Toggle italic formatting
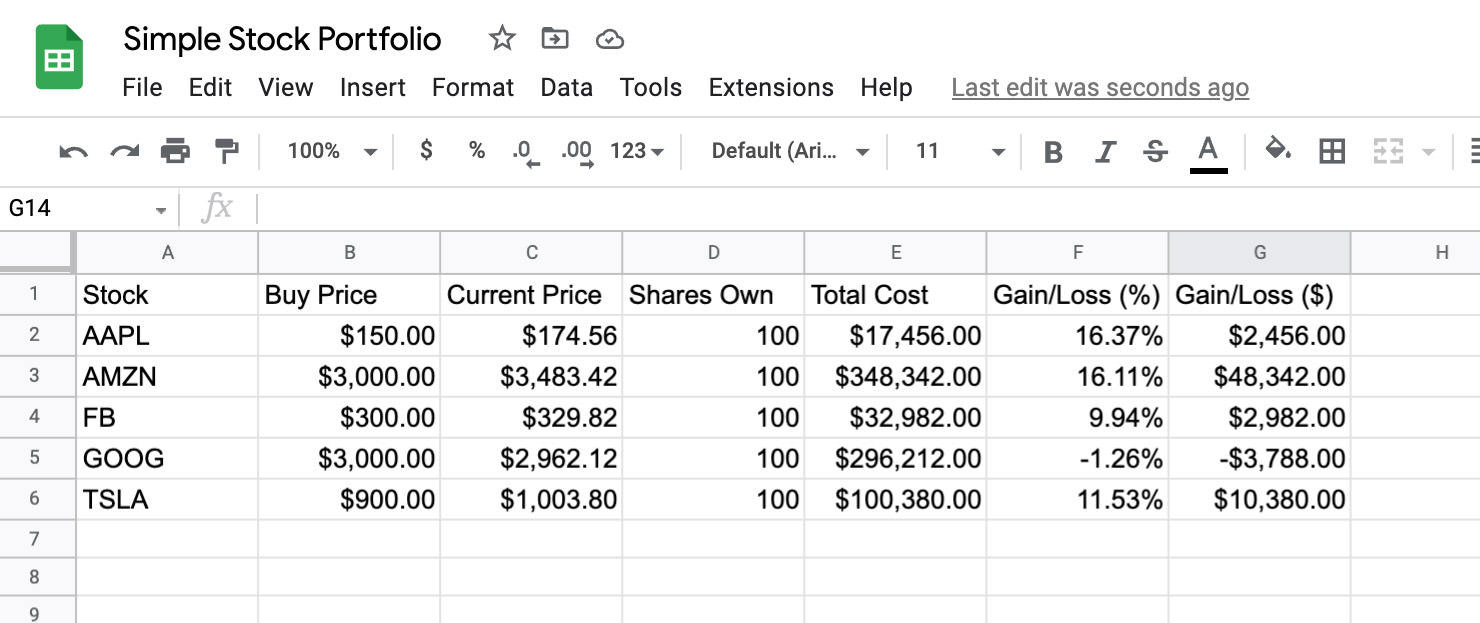 [x=1104, y=152]
